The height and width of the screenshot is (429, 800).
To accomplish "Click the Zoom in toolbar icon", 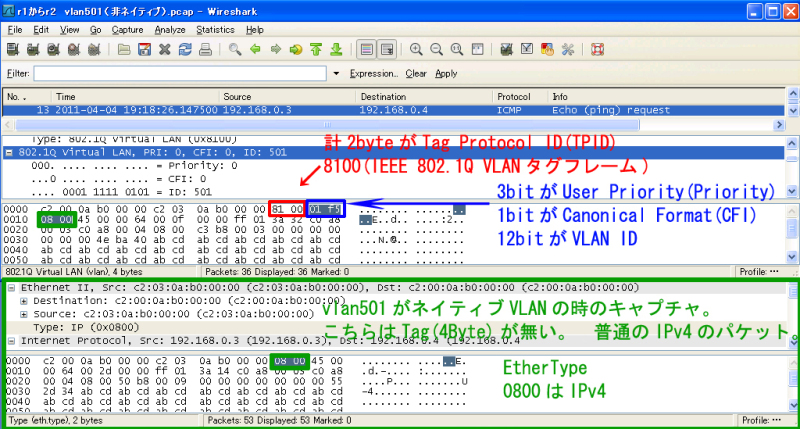I will point(416,49).
